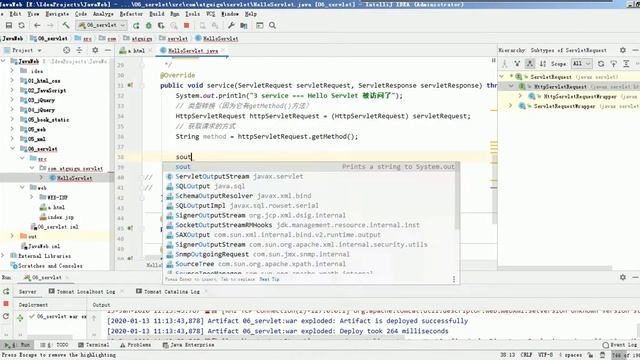
Task: Open the VCS menu
Action: pyautogui.click(x=210, y=13)
